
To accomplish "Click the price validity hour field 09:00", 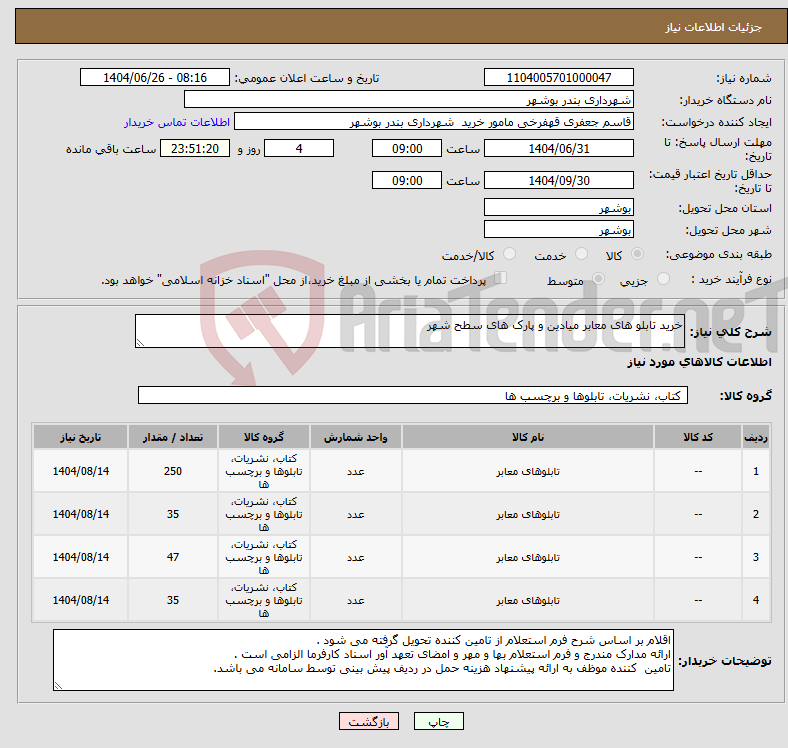I will pyautogui.click(x=407, y=180).
